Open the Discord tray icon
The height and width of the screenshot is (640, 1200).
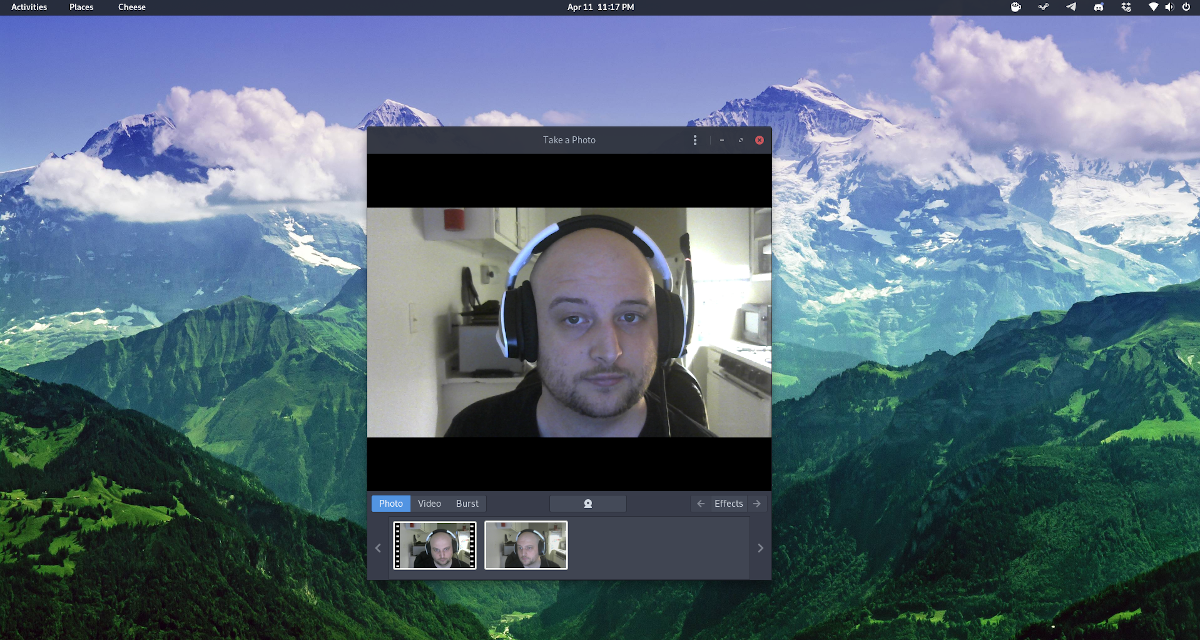pos(1099,7)
